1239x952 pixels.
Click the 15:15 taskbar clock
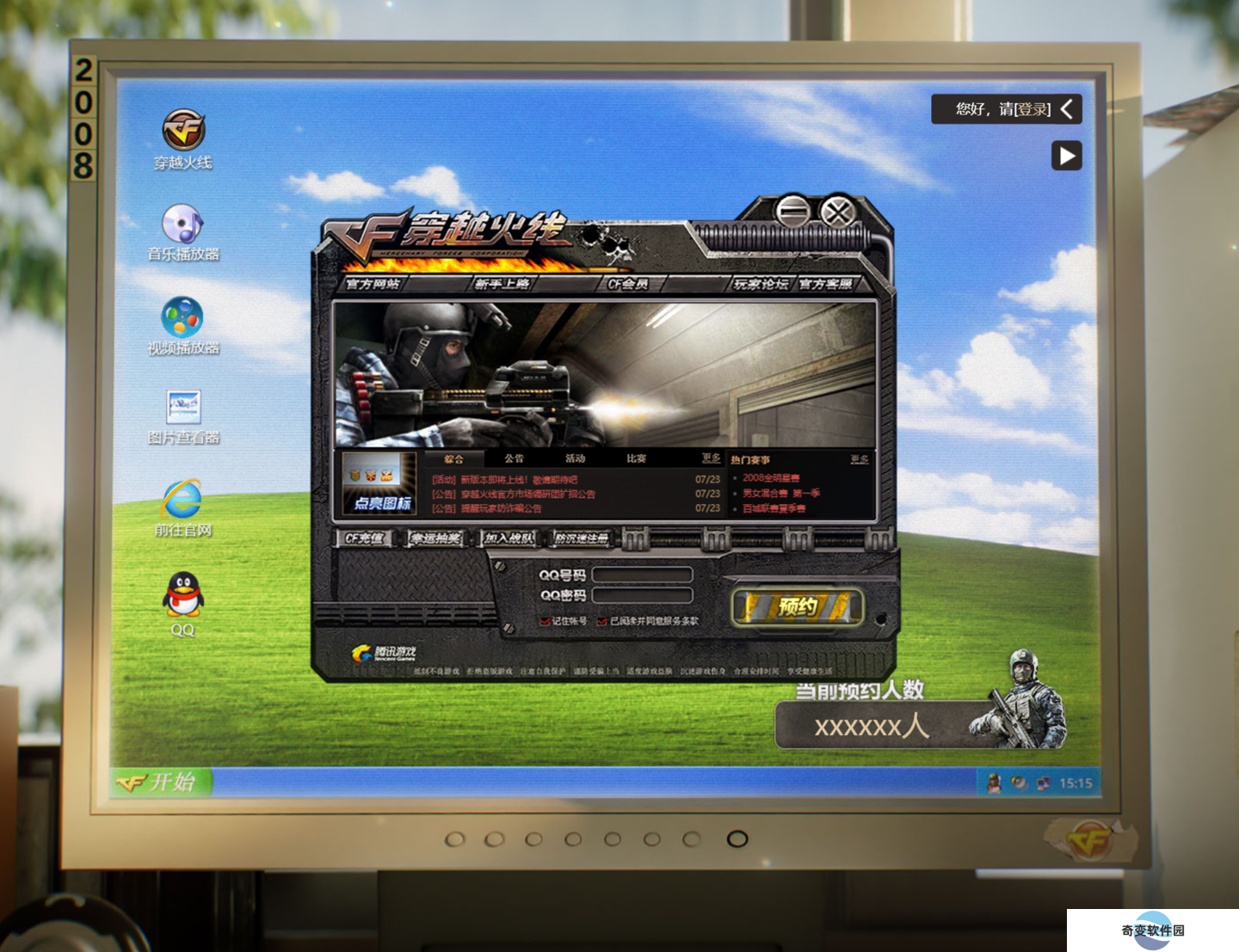(1076, 783)
